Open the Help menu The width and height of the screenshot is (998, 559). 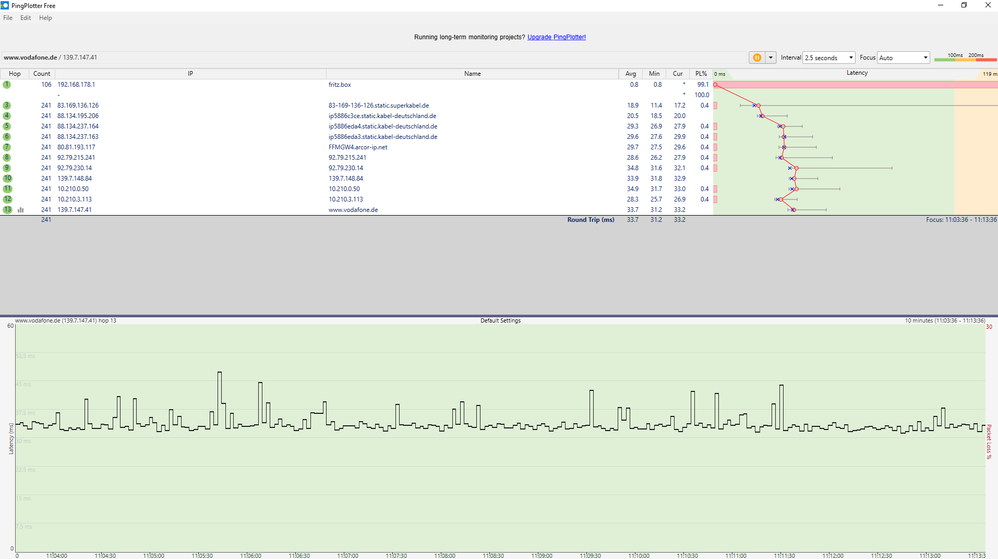coord(45,18)
